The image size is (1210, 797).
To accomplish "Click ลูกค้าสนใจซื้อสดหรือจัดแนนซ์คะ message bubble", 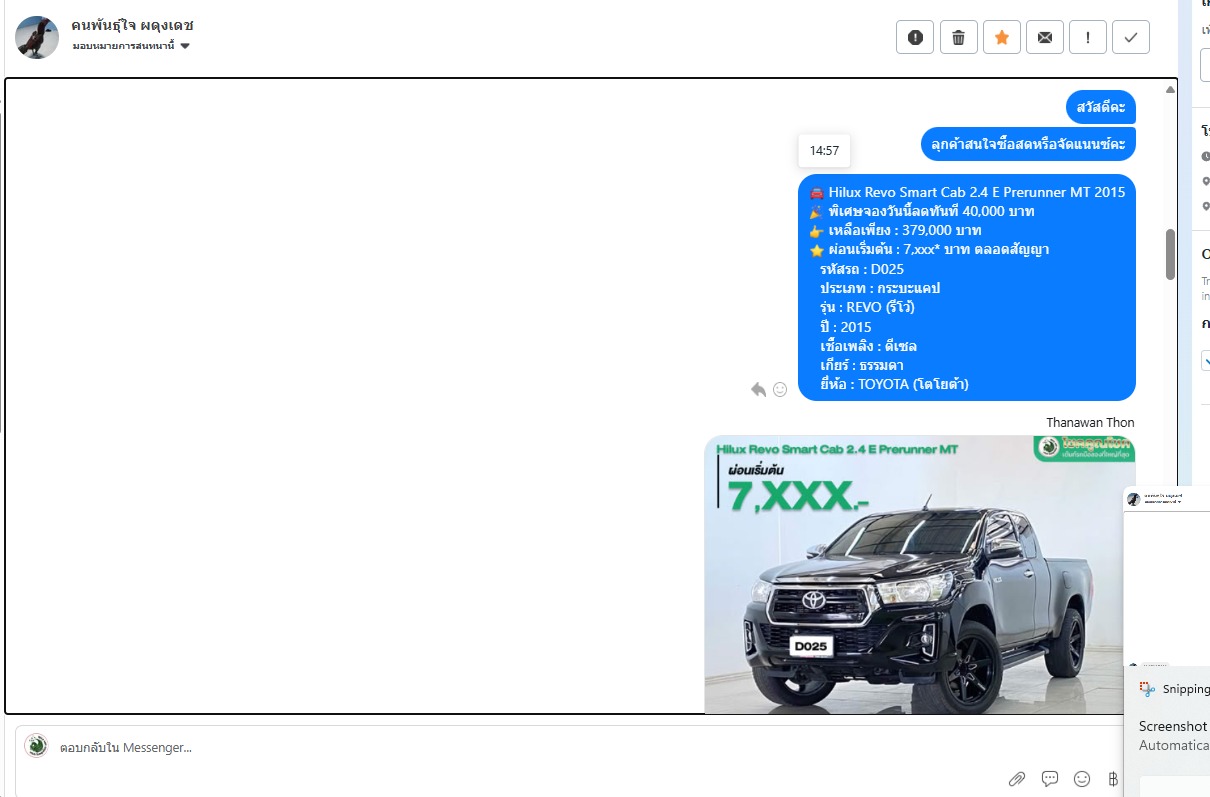I will point(1028,144).
